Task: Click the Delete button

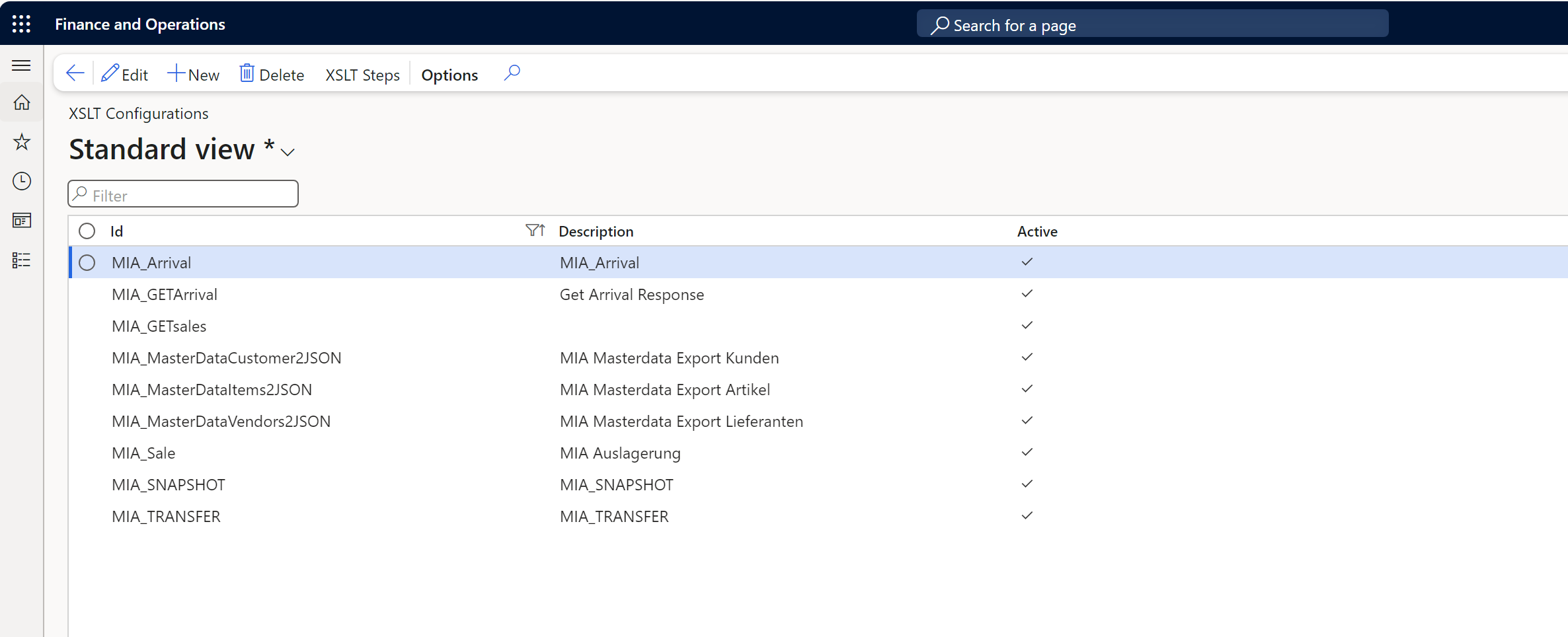Action: 272,75
